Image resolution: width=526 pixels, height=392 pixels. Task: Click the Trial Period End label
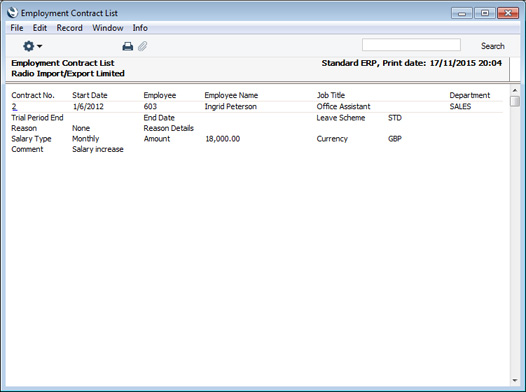37,118
